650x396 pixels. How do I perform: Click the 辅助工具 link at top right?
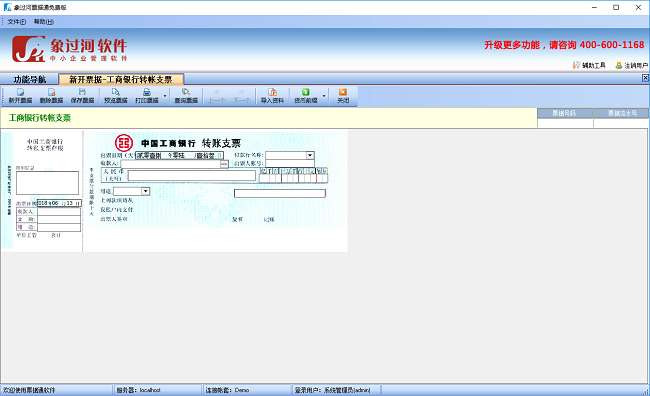pyautogui.click(x=589, y=65)
